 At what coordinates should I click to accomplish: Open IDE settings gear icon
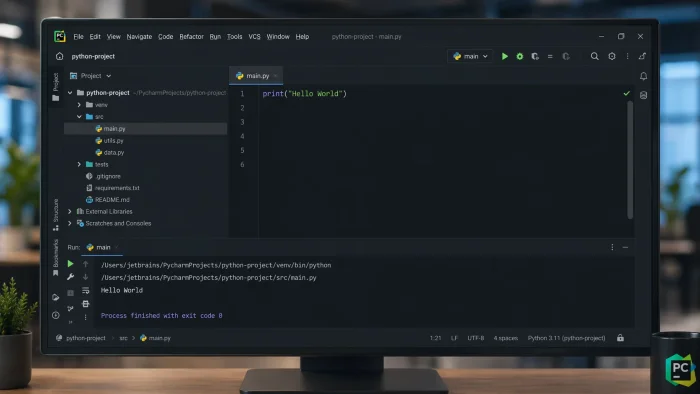point(612,56)
